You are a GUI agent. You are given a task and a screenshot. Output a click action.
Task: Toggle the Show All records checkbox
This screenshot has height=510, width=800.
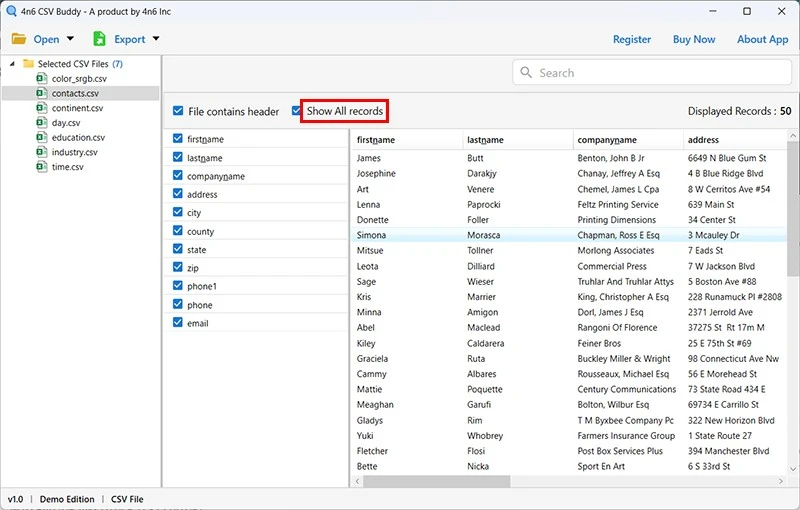296,111
